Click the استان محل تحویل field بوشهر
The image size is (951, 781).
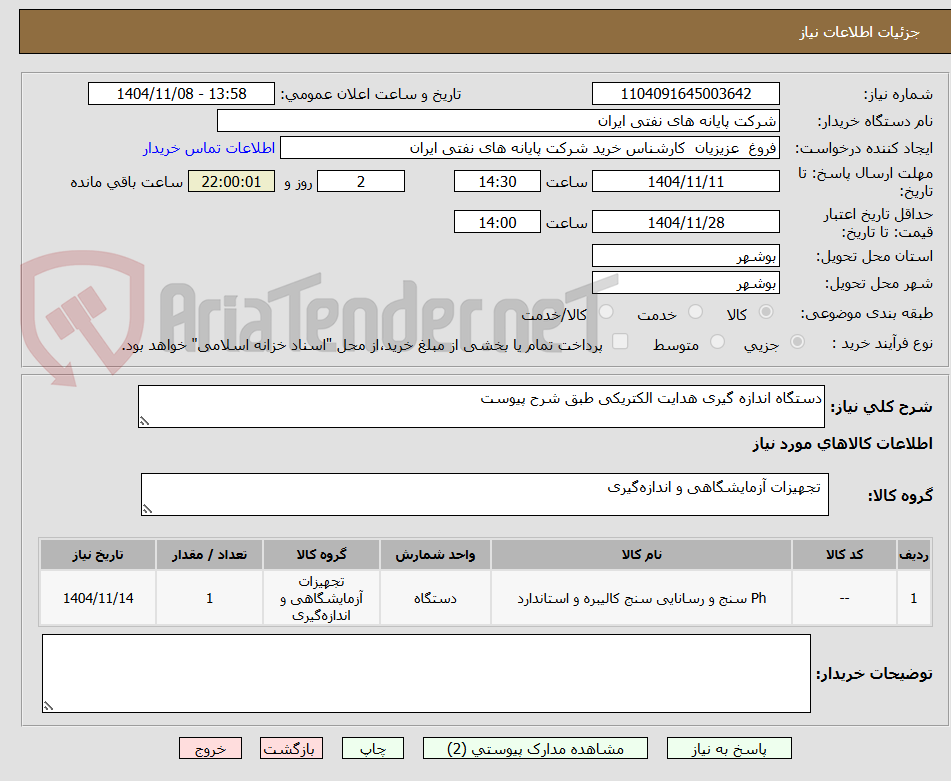[685, 256]
